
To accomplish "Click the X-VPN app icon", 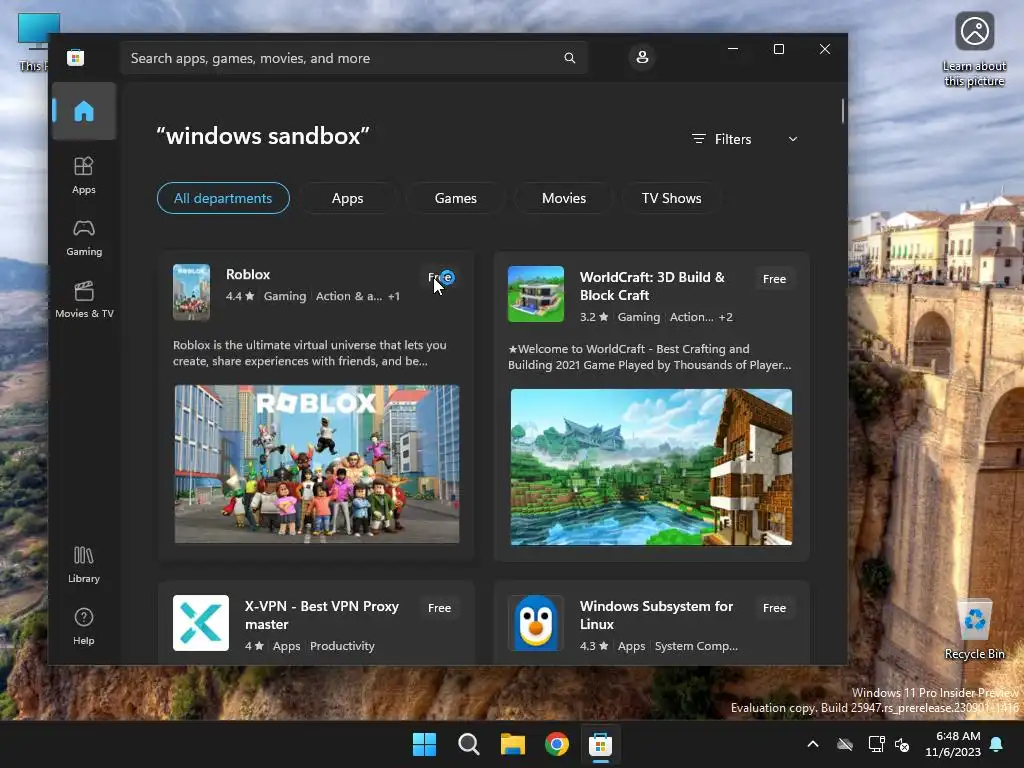I will click(x=200, y=623).
